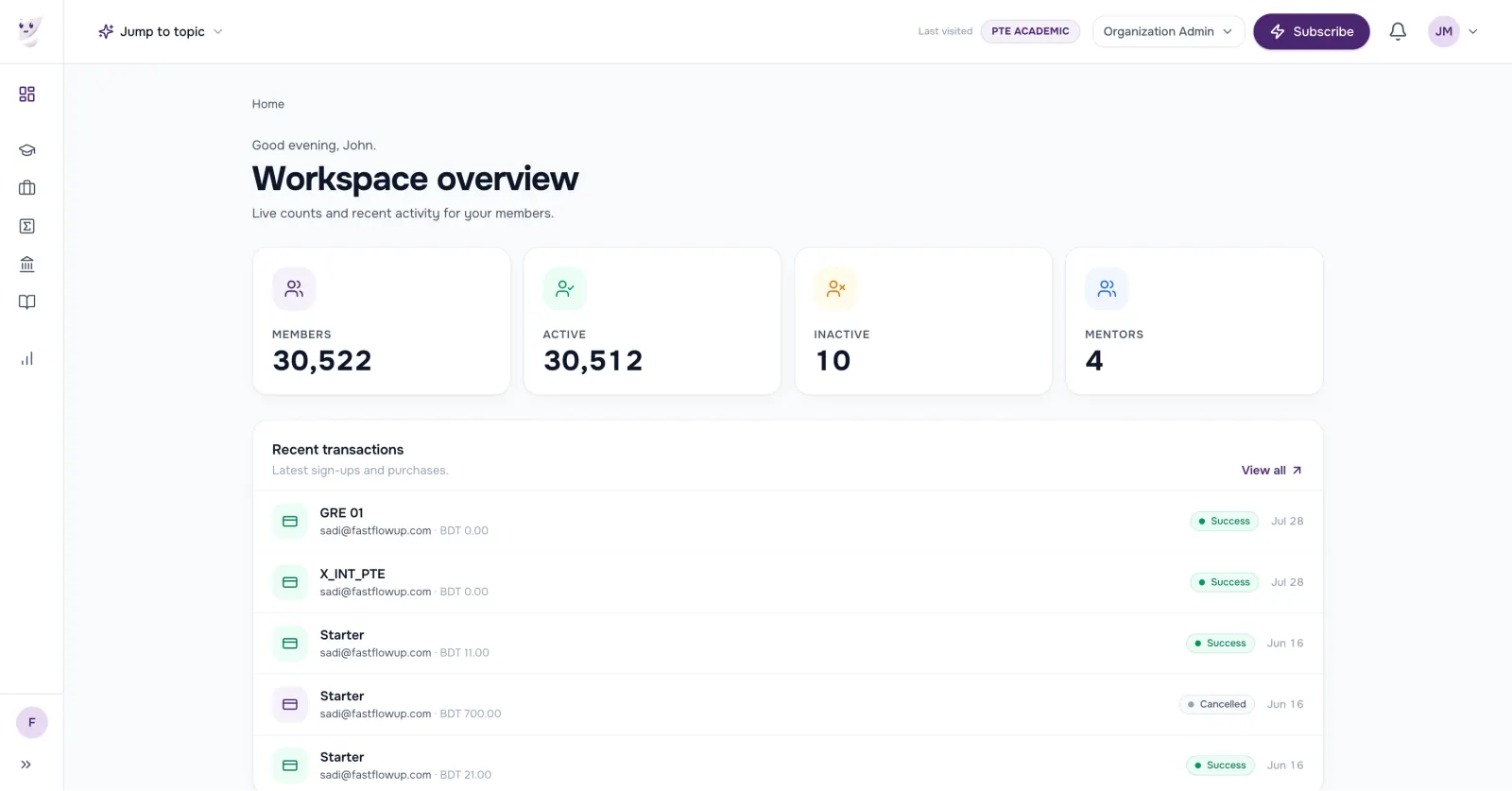Click the Active card icon
The height and width of the screenshot is (791, 1512).
[x=565, y=288]
